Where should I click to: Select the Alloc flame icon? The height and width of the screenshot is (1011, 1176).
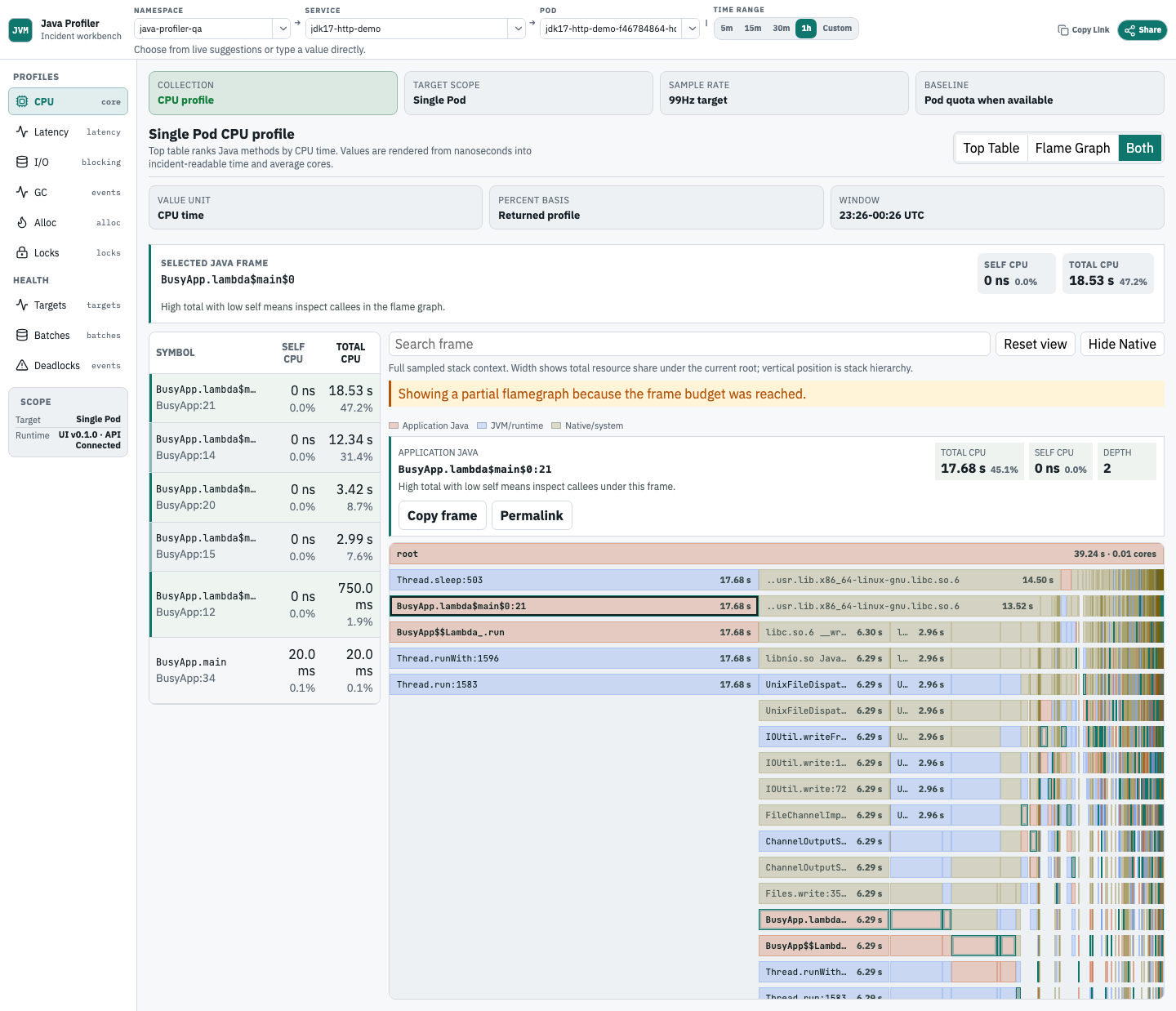point(22,223)
